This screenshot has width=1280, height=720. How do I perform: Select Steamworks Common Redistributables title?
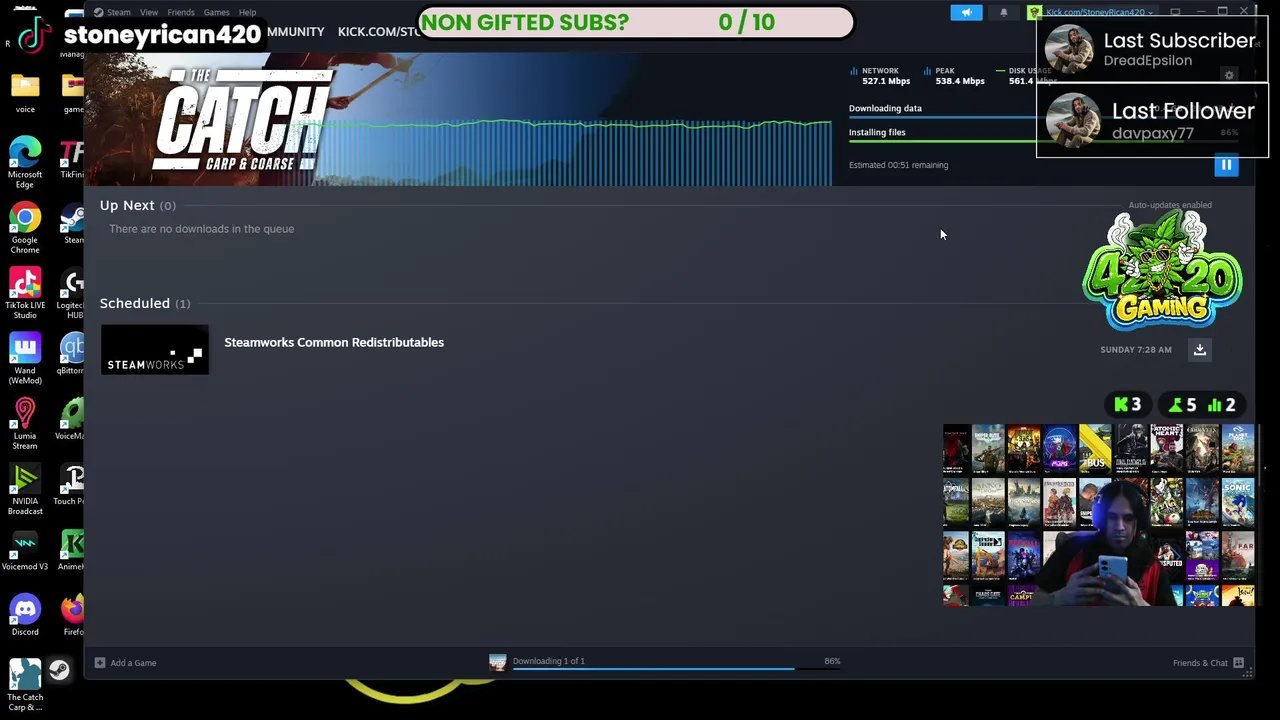tap(334, 342)
